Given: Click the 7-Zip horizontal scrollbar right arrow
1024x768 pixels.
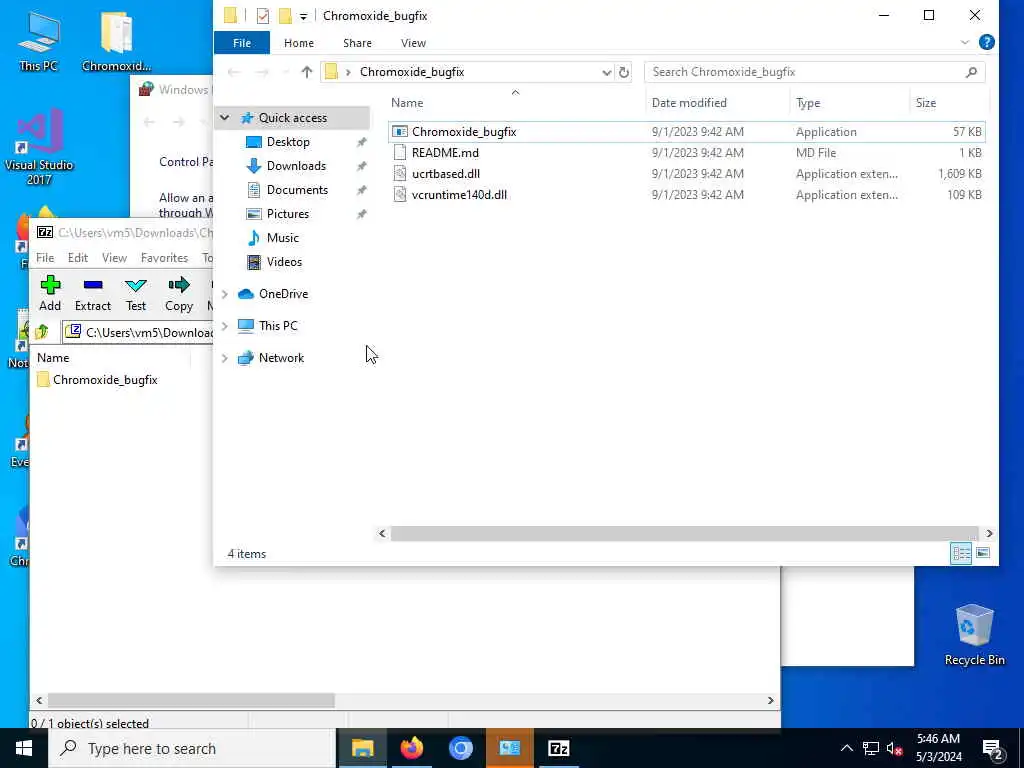Looking at the screenshot, I should 771,700.
